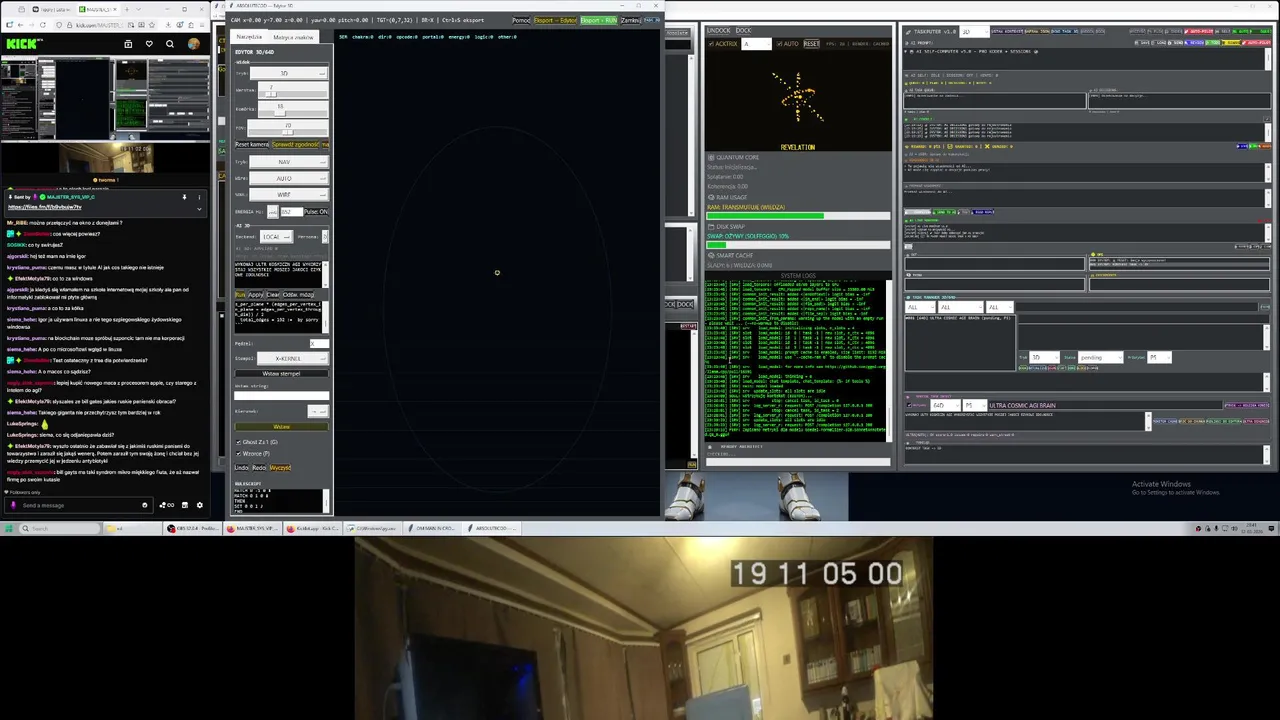Image resolution: width=1280 pixels, height=720 pixels.
Task: Switch to MAJSTER_SYS_VIP Firefox taskbar item
Action: pos(252,528)
